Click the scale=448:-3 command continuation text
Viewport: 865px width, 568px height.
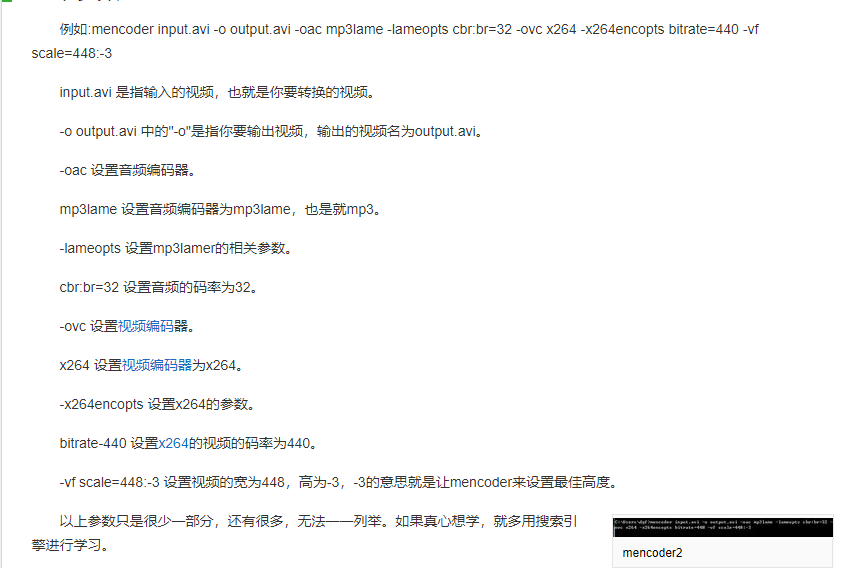pyautogui.click(x=72, y=53)
